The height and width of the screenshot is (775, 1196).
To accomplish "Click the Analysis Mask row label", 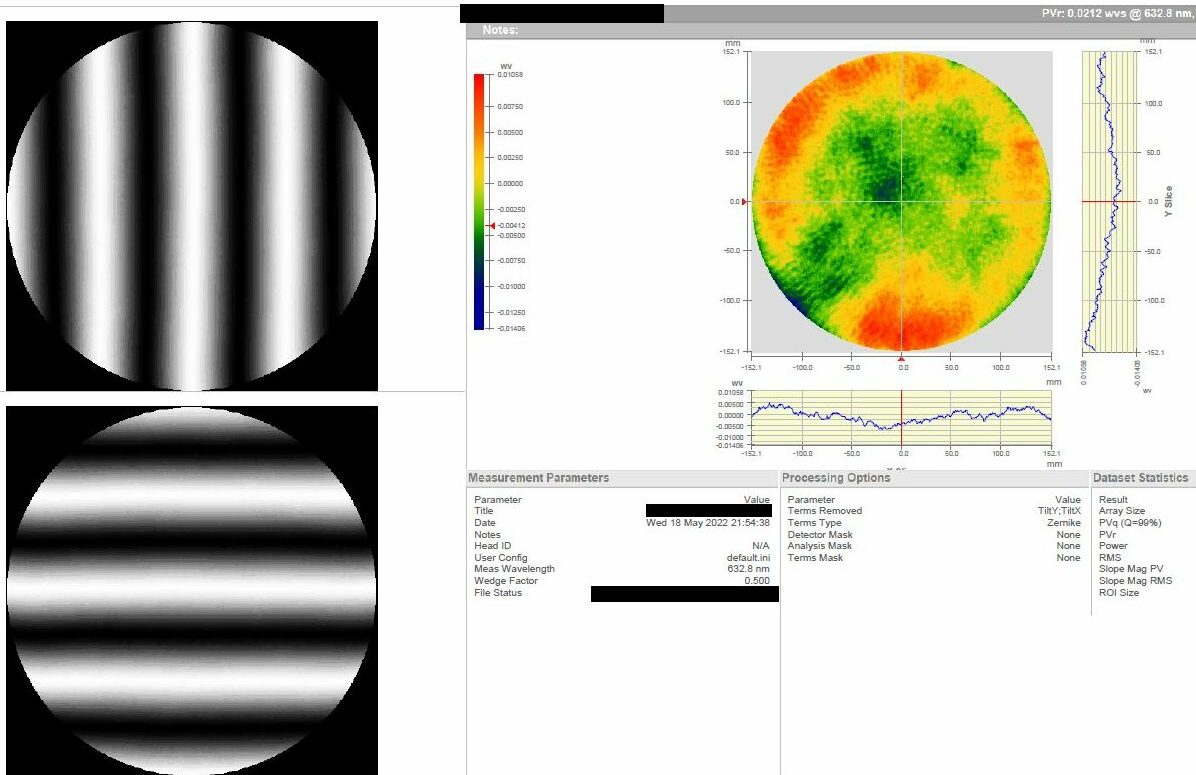I will point(819,546).
